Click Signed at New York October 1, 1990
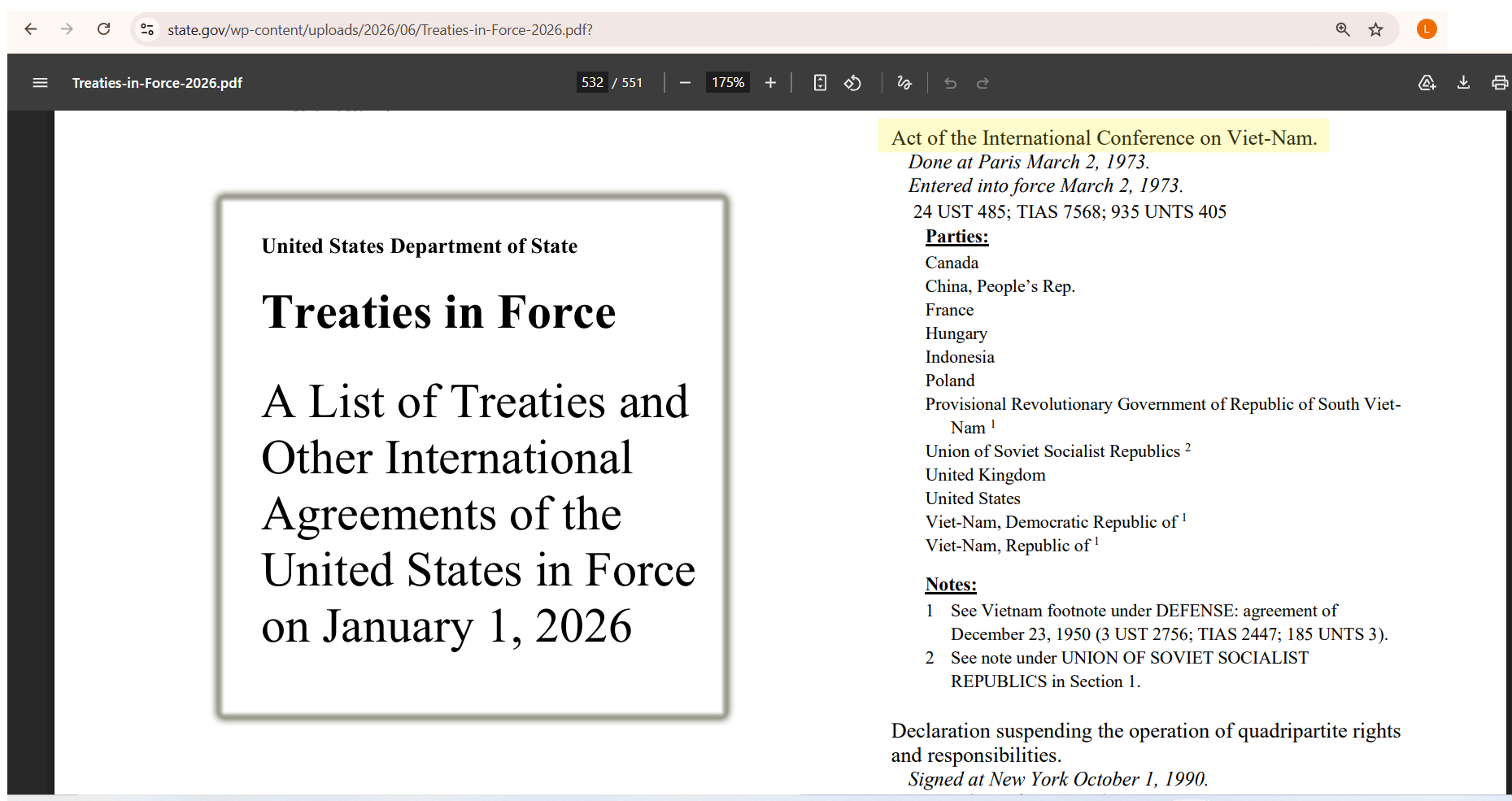Screen dimensions: 1512x801 tap(1057, 779)
